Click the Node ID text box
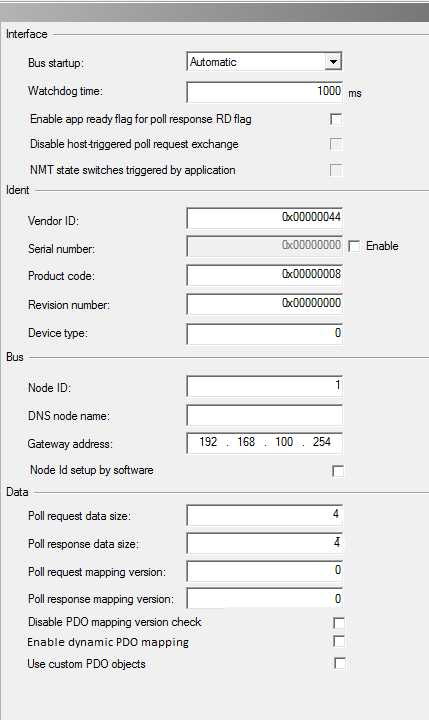 click(x=265, y=386)
